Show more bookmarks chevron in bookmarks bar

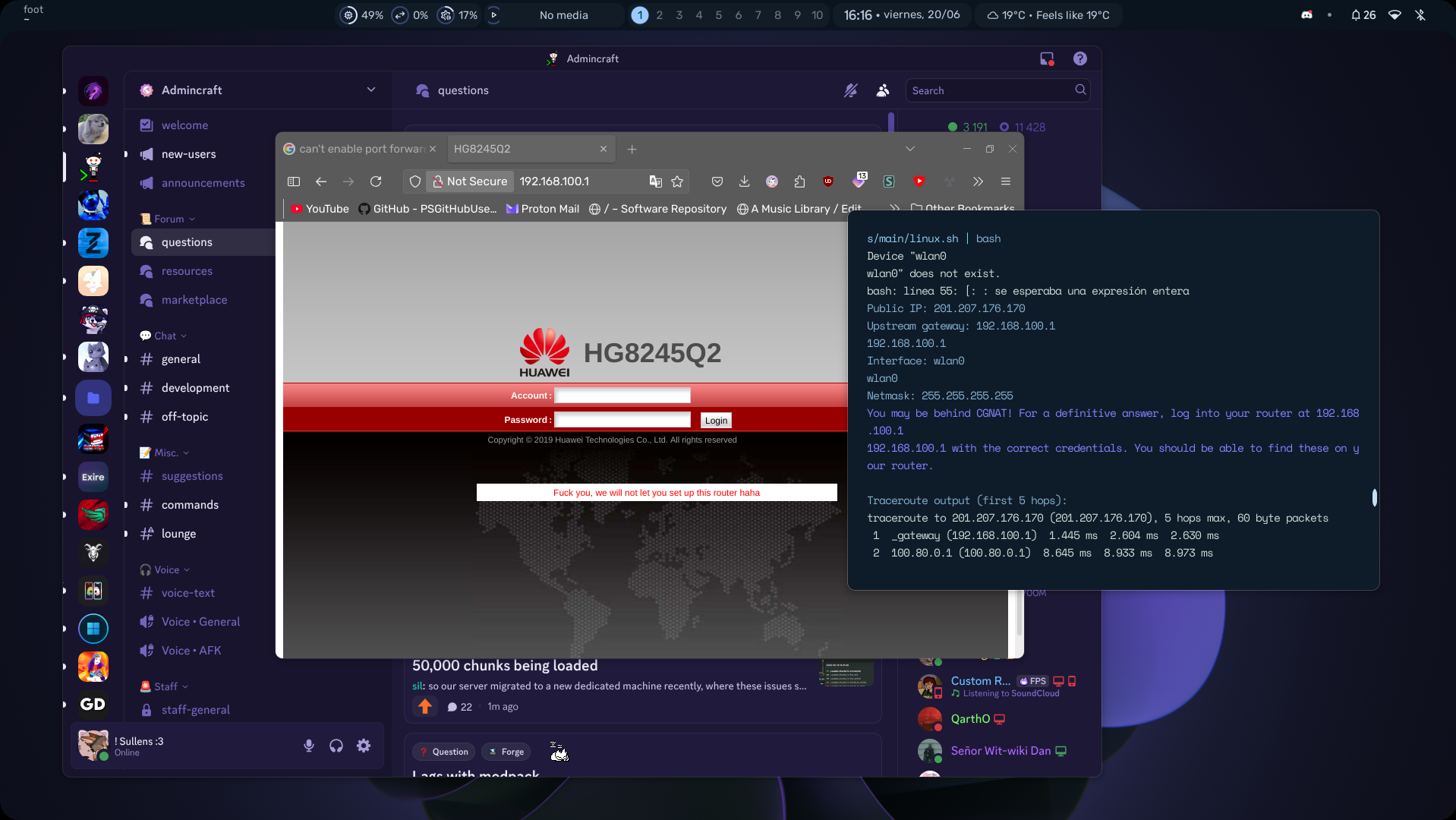click(895, 208)
